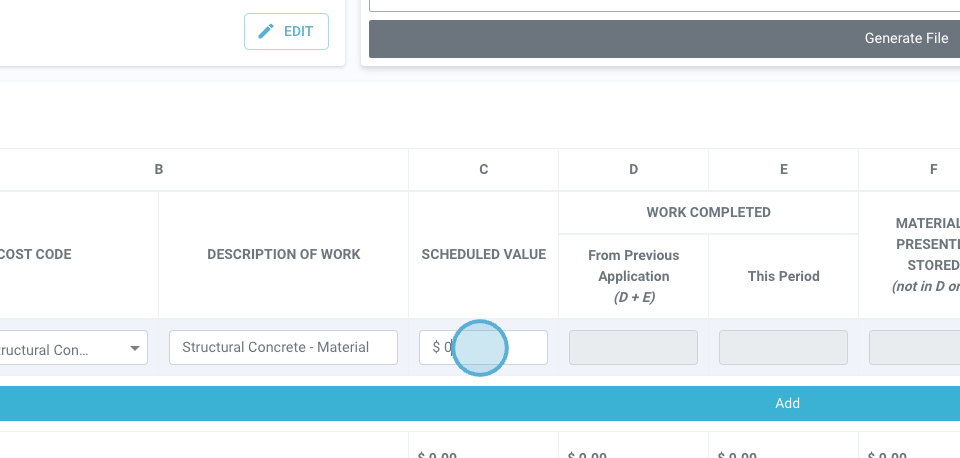Click the From Previous Application disabled field
Image resolution: width=960 pixels, height=458 pixels.
point(633,348)
